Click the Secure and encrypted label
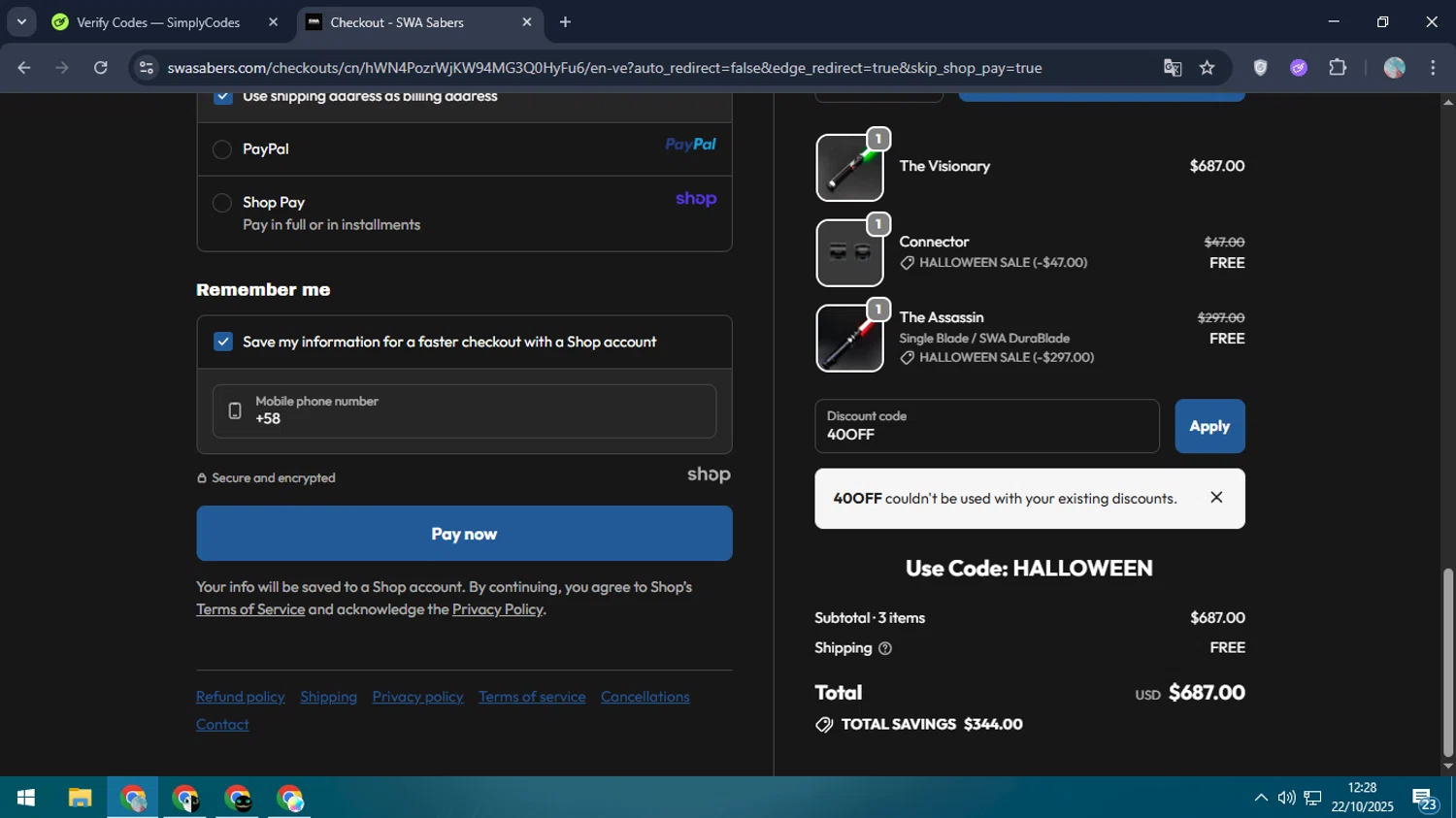 coord(266,478)
